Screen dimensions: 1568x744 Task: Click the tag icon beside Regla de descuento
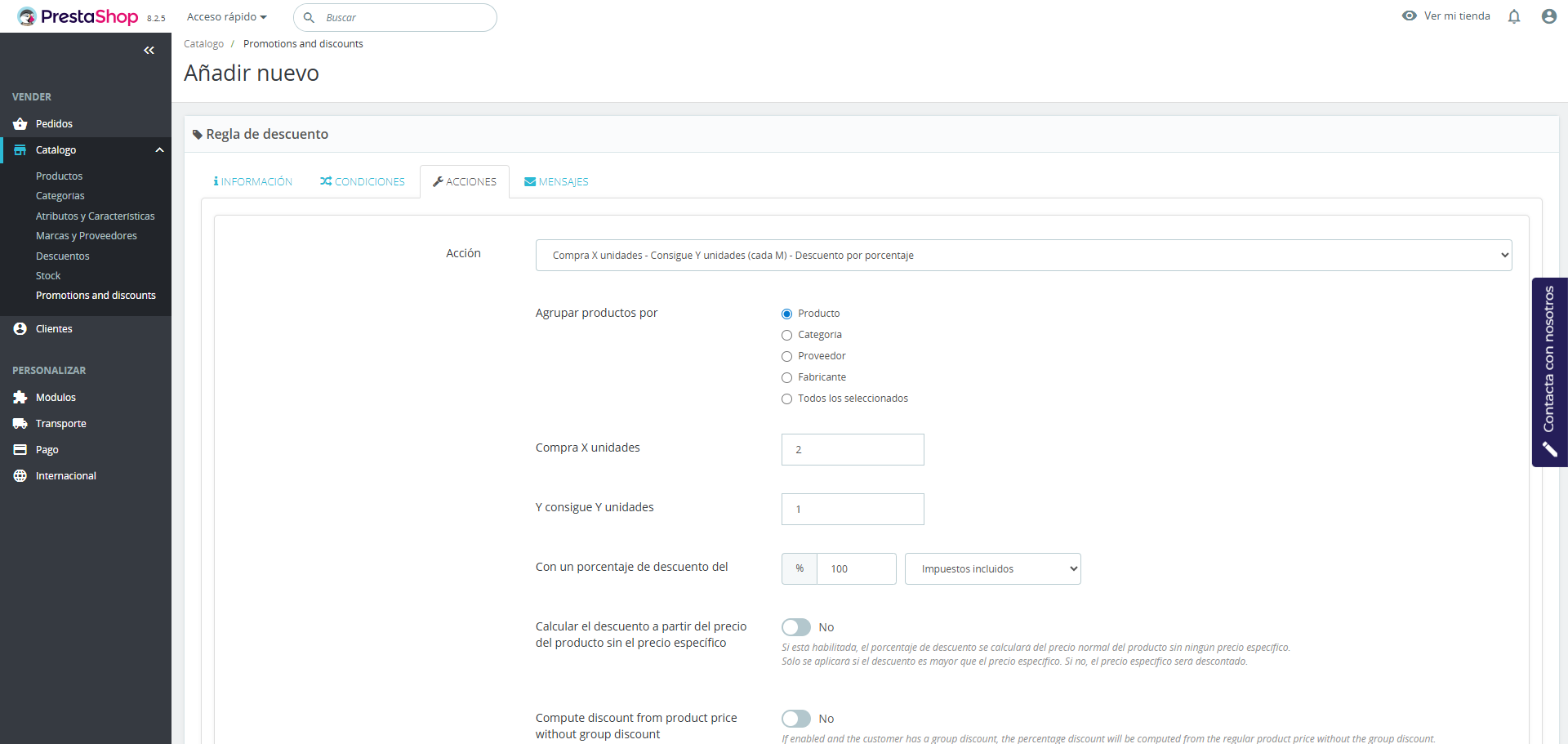coord(198,135)
